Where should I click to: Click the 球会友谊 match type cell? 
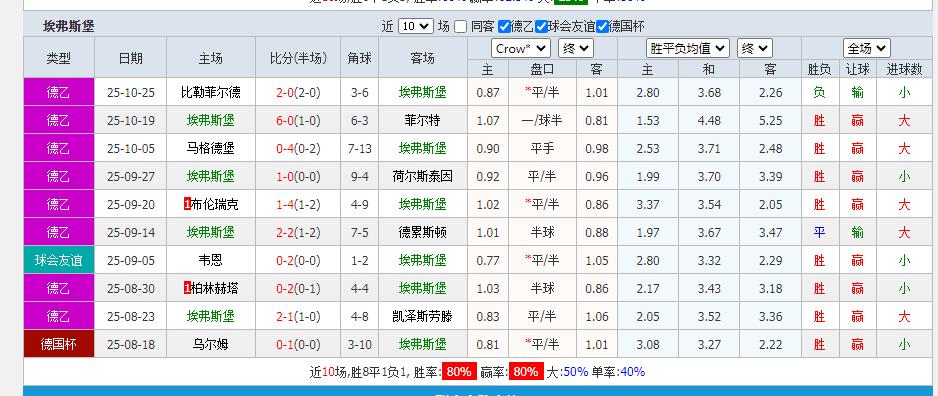coord(59,260)
